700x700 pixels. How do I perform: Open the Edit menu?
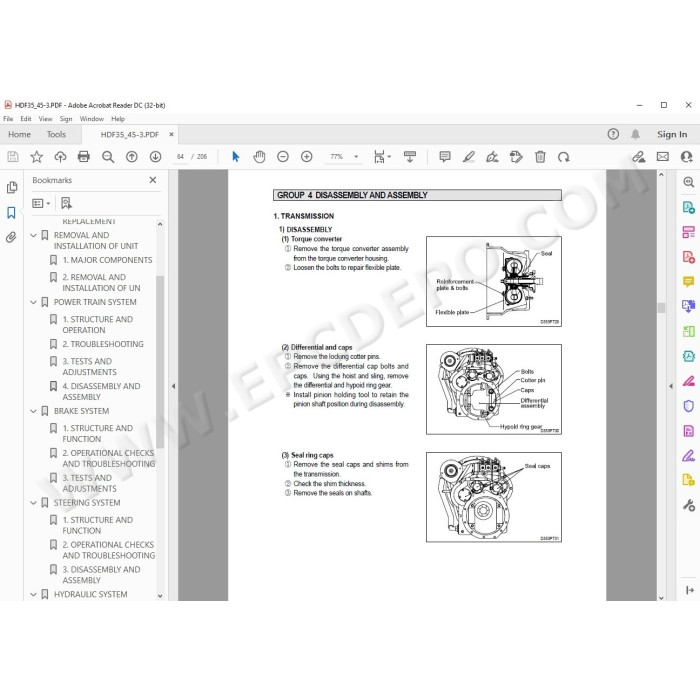click(26, 119)
